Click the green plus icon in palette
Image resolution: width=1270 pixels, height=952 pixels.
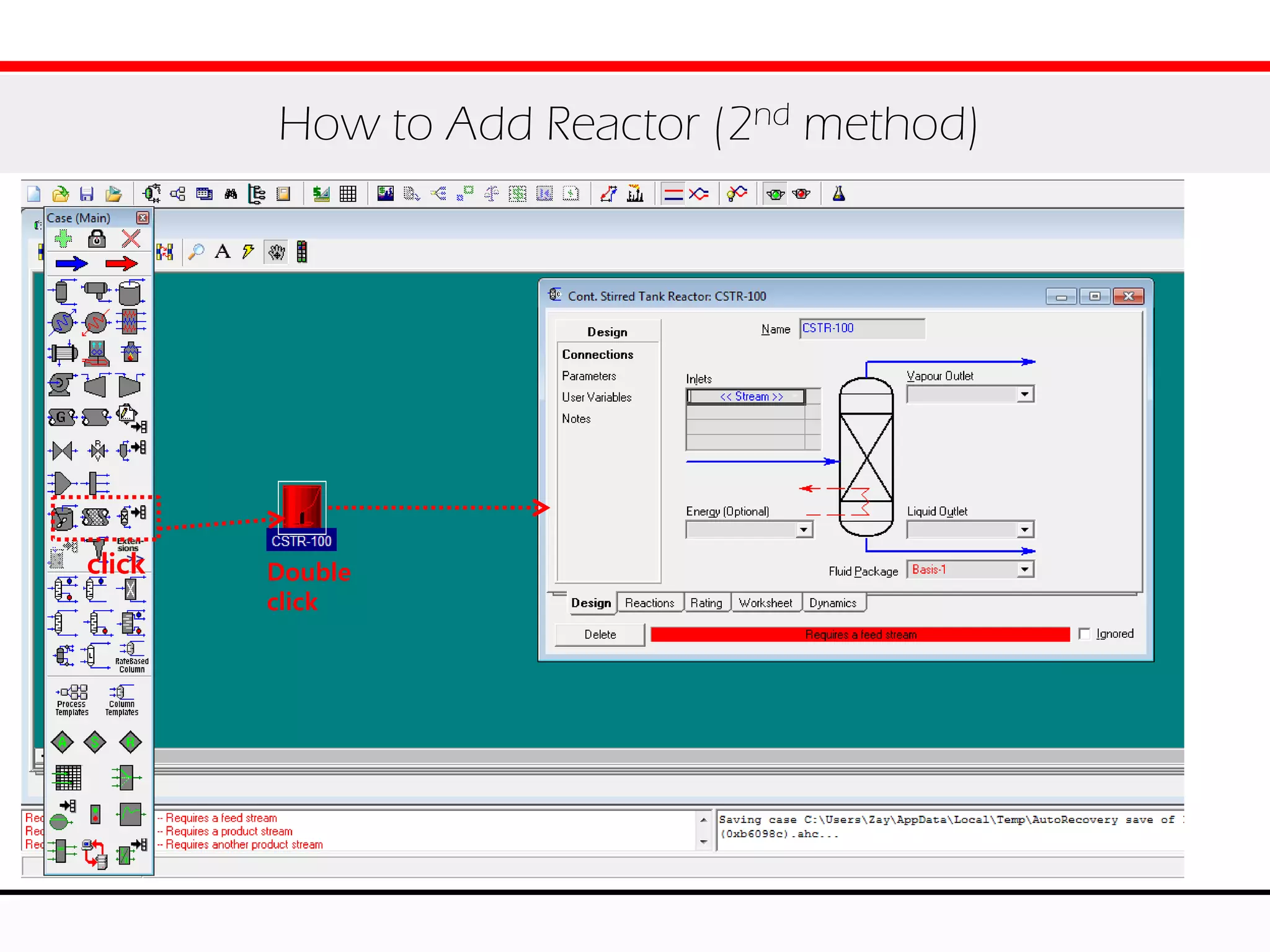coord(63,239)
